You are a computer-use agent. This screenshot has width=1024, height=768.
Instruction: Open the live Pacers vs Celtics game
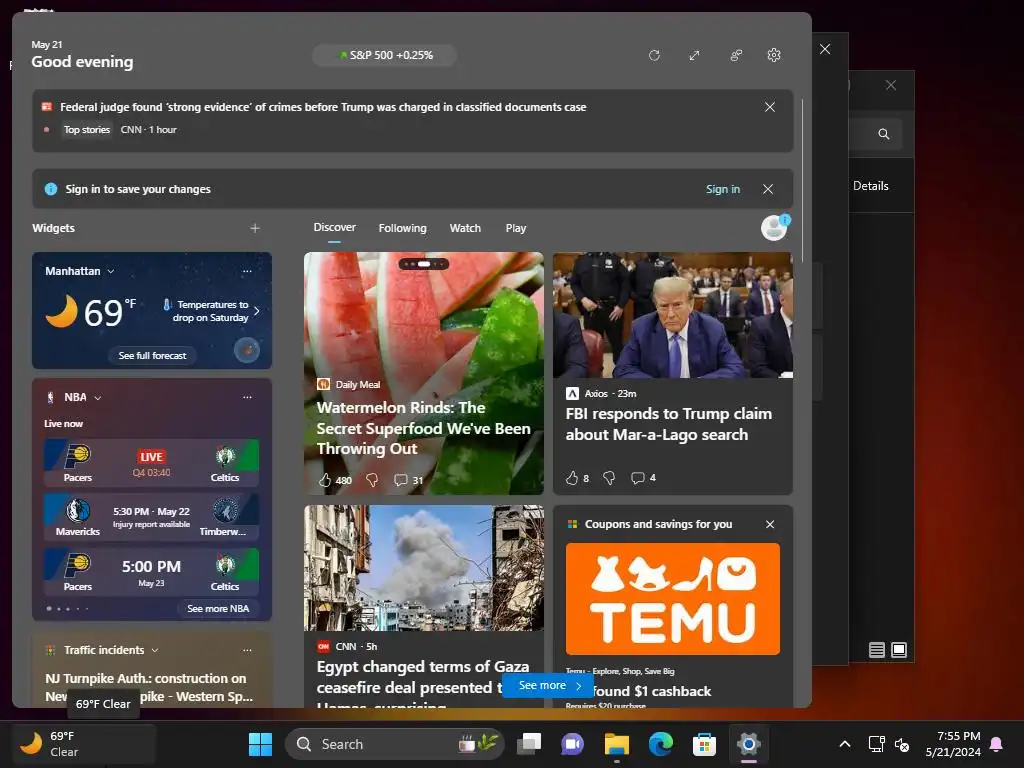(152, 462)
